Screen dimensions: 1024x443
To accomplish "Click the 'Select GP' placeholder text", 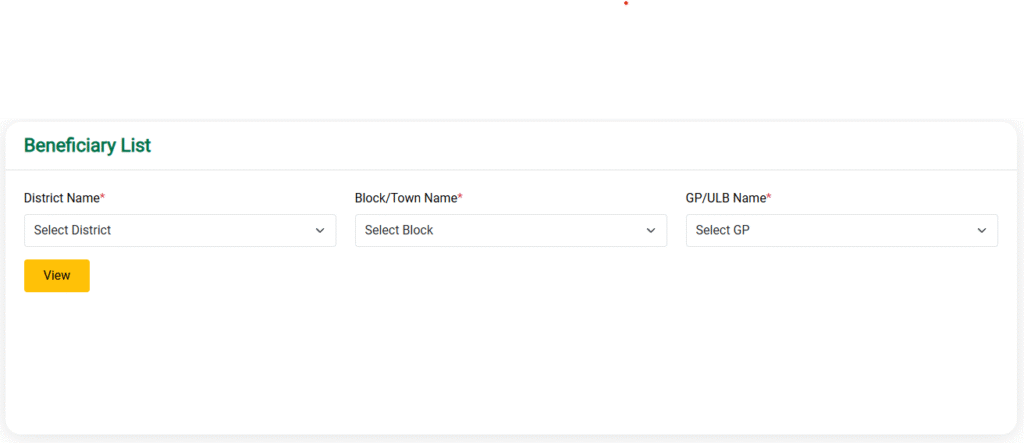I will click(722, 231).
